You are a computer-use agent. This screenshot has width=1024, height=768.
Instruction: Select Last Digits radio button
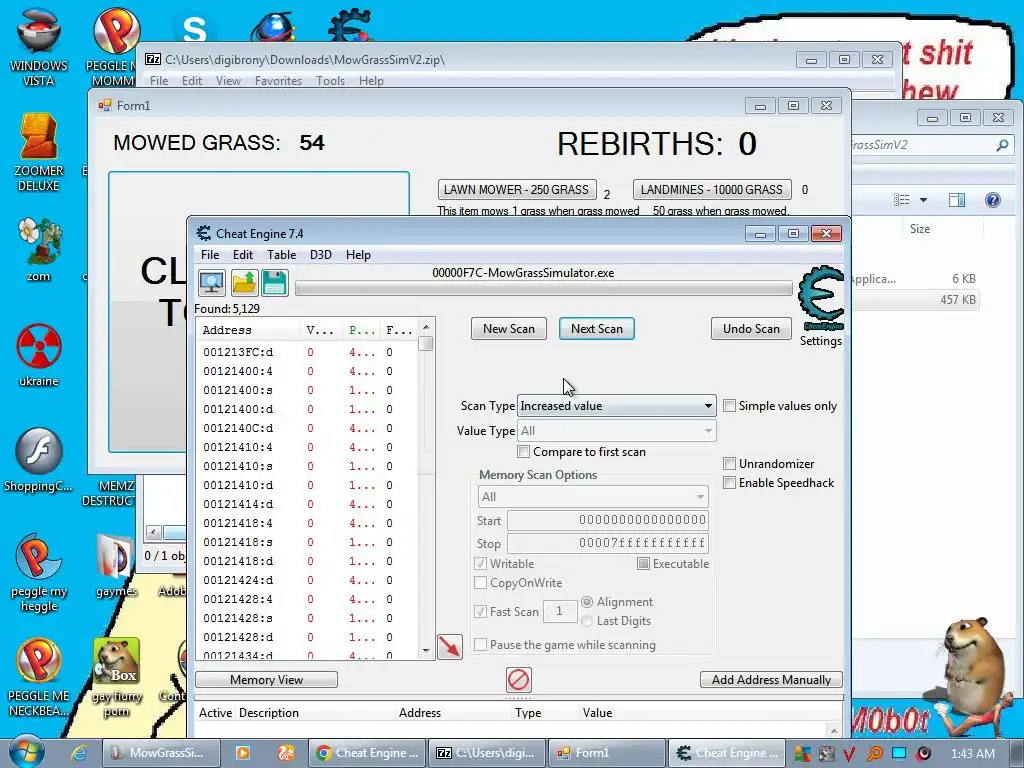pos(587,620)
